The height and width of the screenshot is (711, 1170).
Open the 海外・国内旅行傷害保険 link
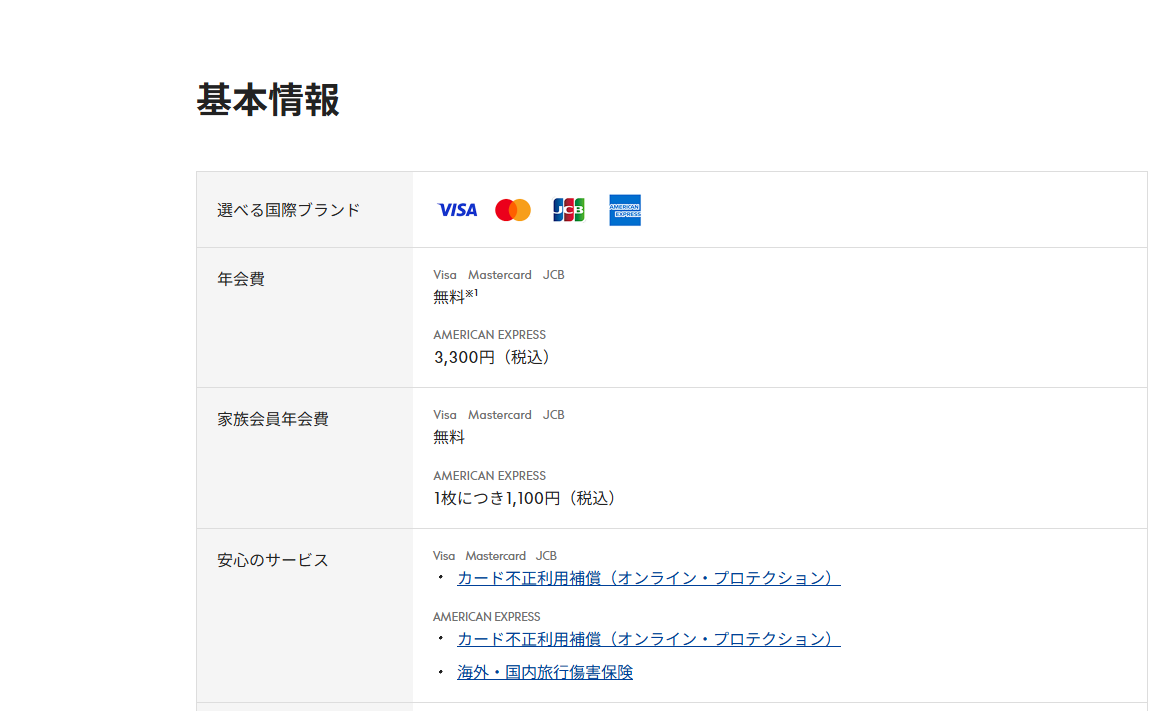point(545,672)
